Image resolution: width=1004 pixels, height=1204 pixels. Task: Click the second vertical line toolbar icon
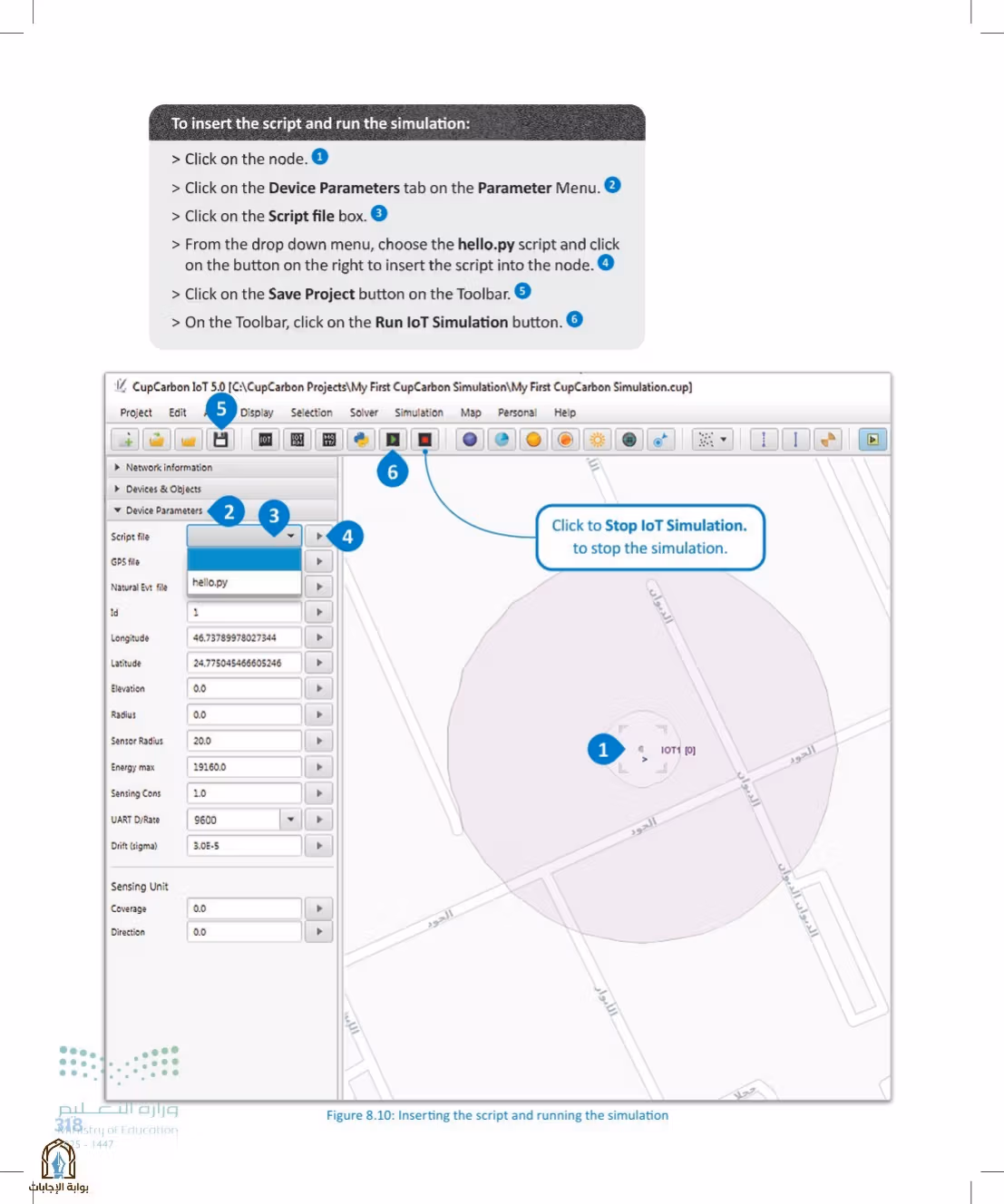(795, 440)
